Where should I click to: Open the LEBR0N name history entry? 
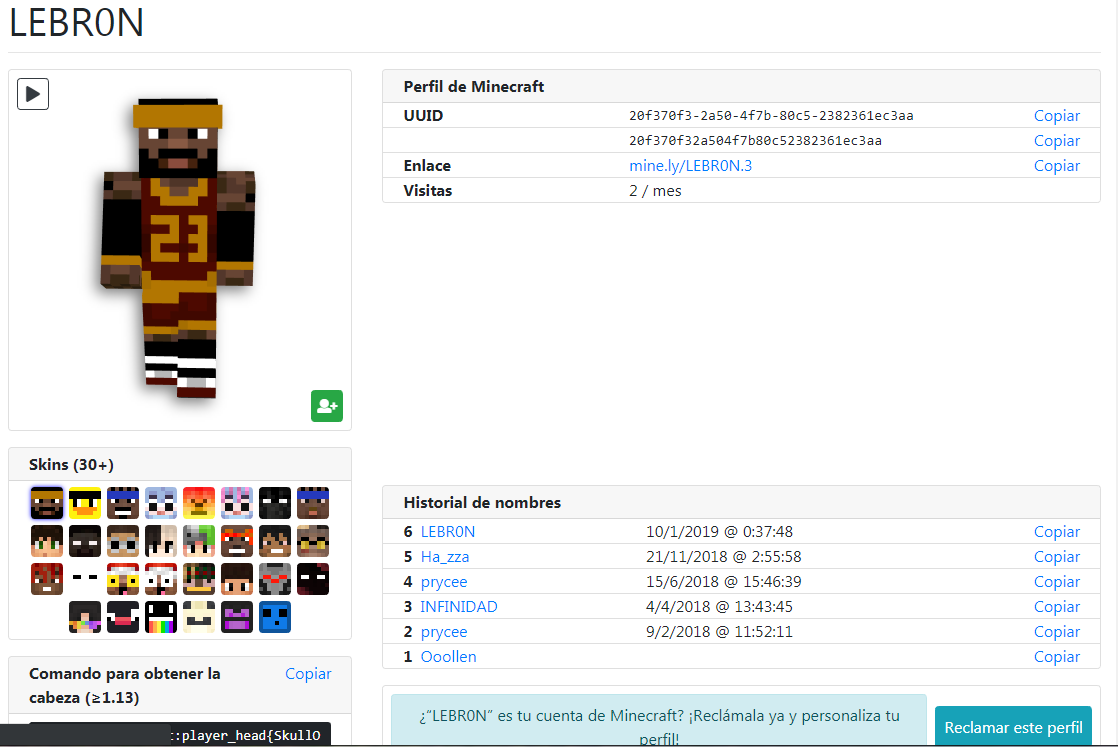448,532
